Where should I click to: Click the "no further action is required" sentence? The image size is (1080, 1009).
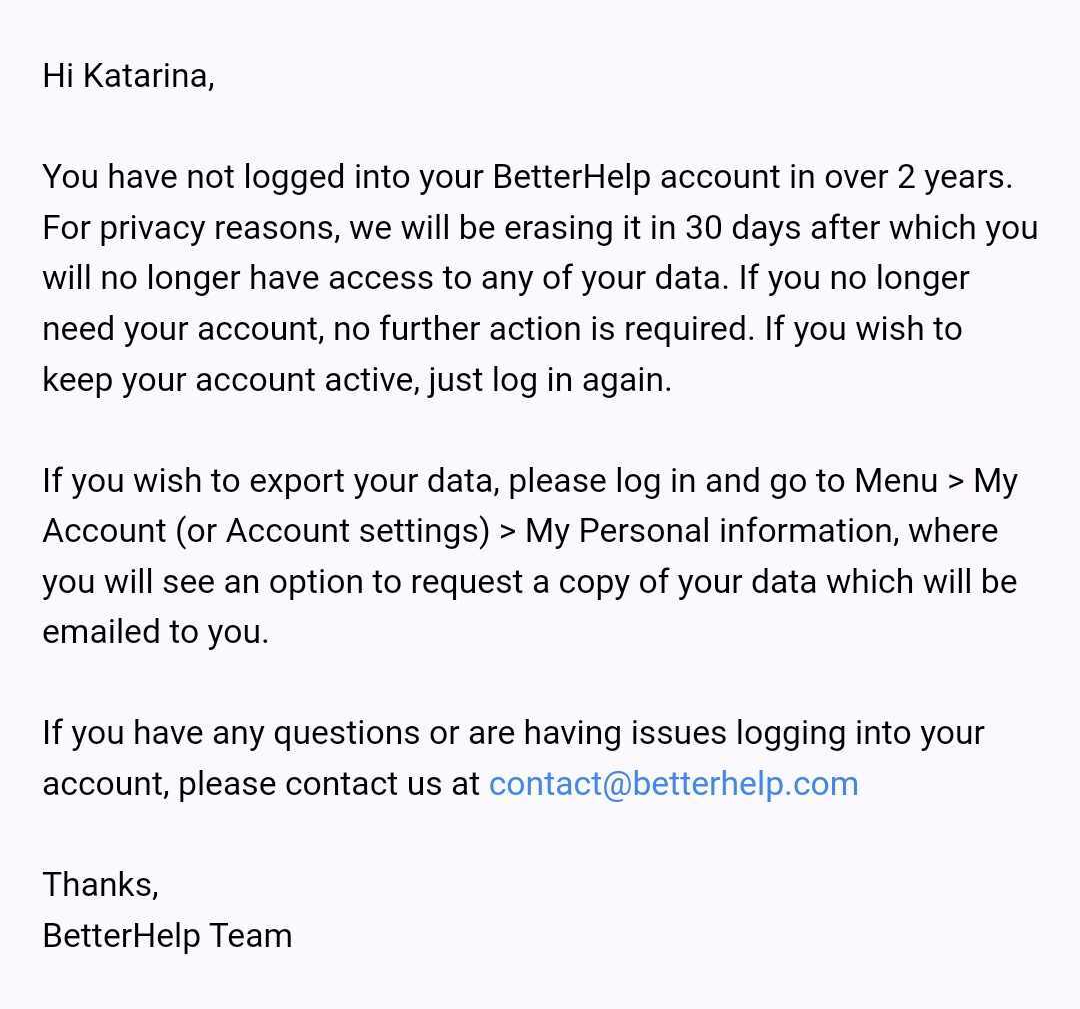[543, 329]
